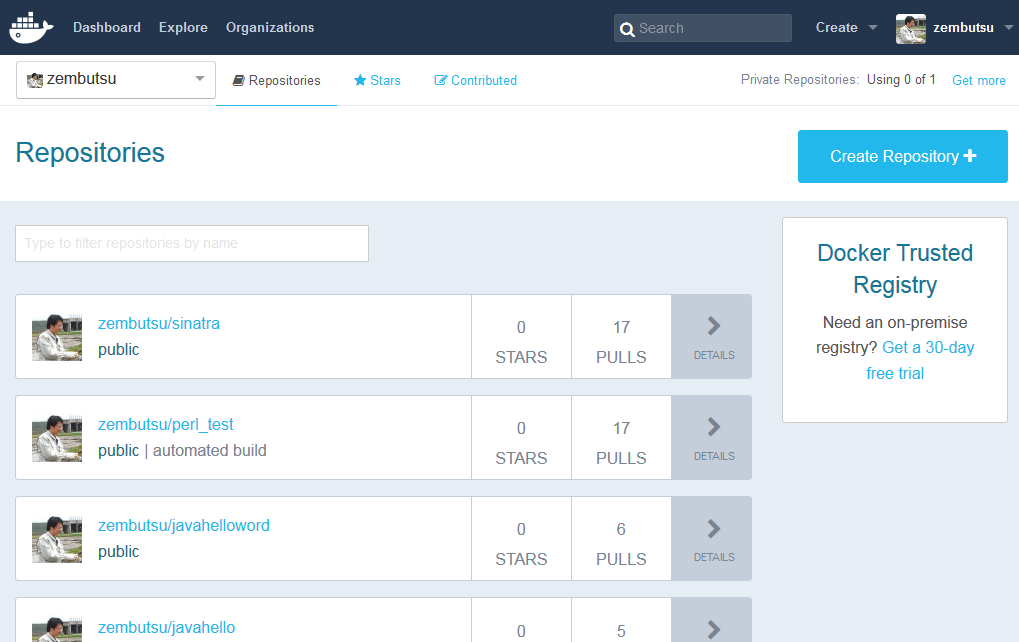Viewport: 1019px width, 642px height.
Task: Click the zembutsu profile avatar in header
Action: point(910,29)
